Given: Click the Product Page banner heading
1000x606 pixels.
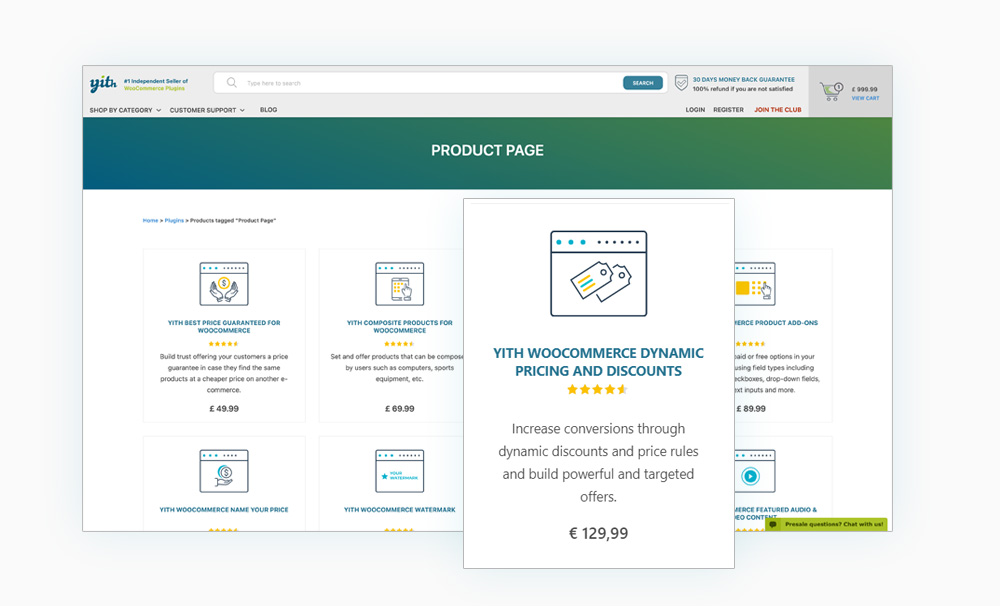Looking at the screenshot, I should pos(487,151).
